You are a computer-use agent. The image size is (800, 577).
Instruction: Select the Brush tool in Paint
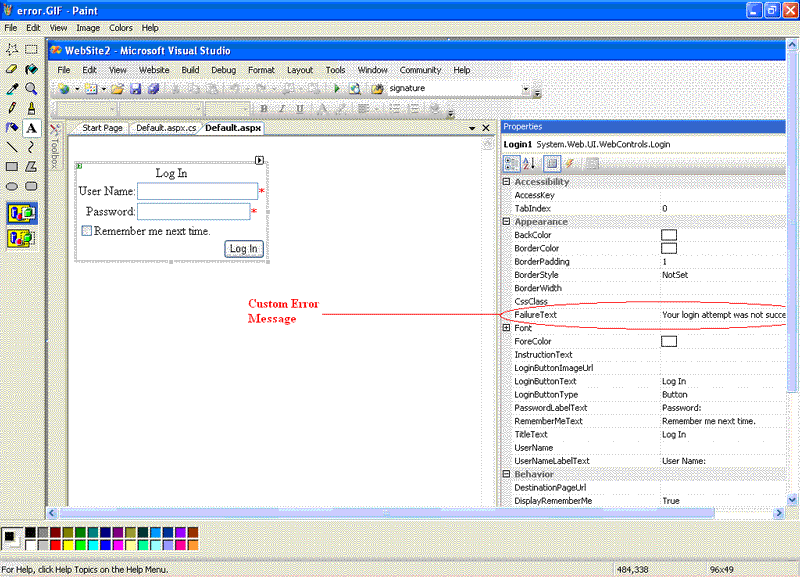(x=31, y=108)
